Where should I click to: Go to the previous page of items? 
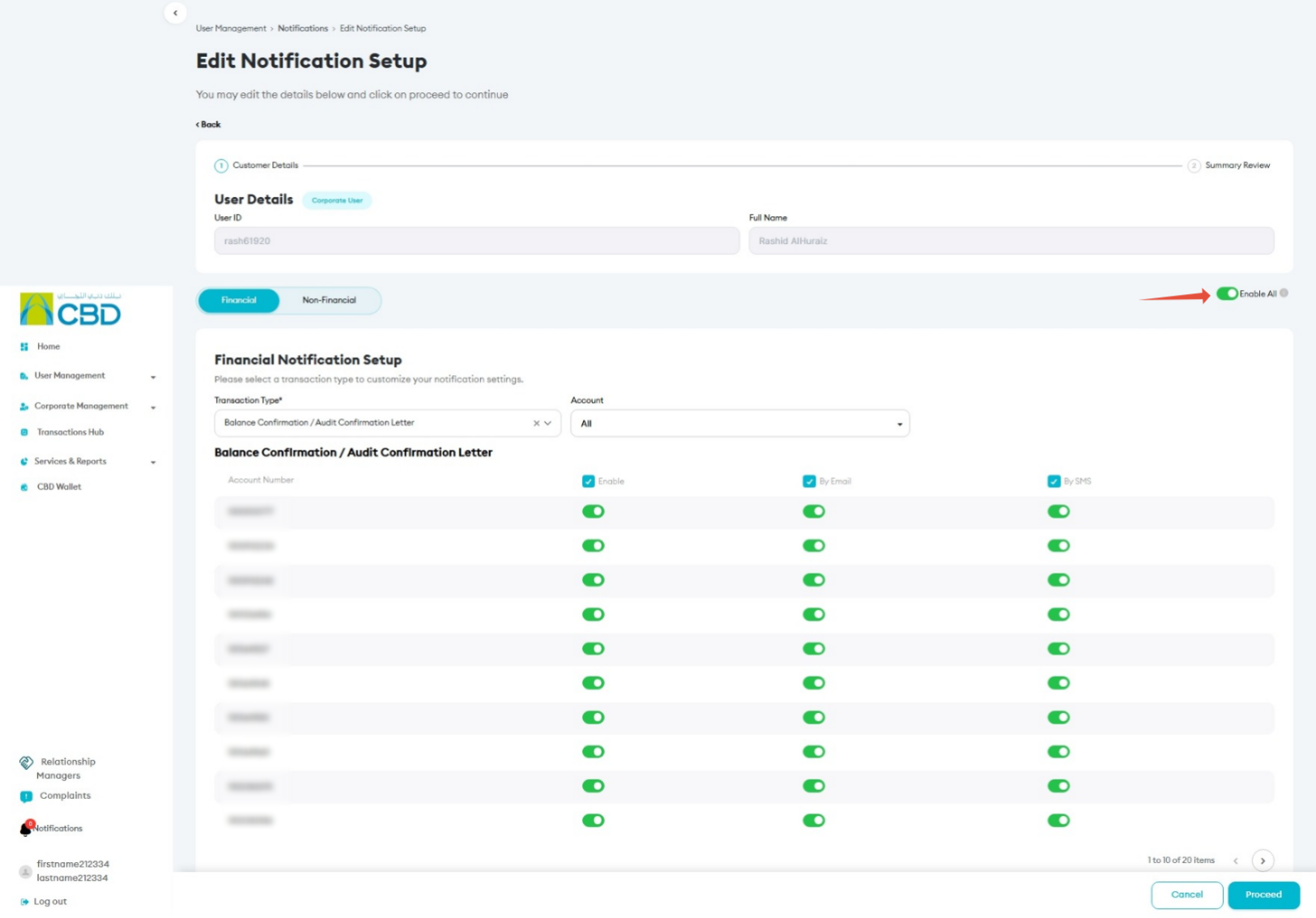(1236, 860)
